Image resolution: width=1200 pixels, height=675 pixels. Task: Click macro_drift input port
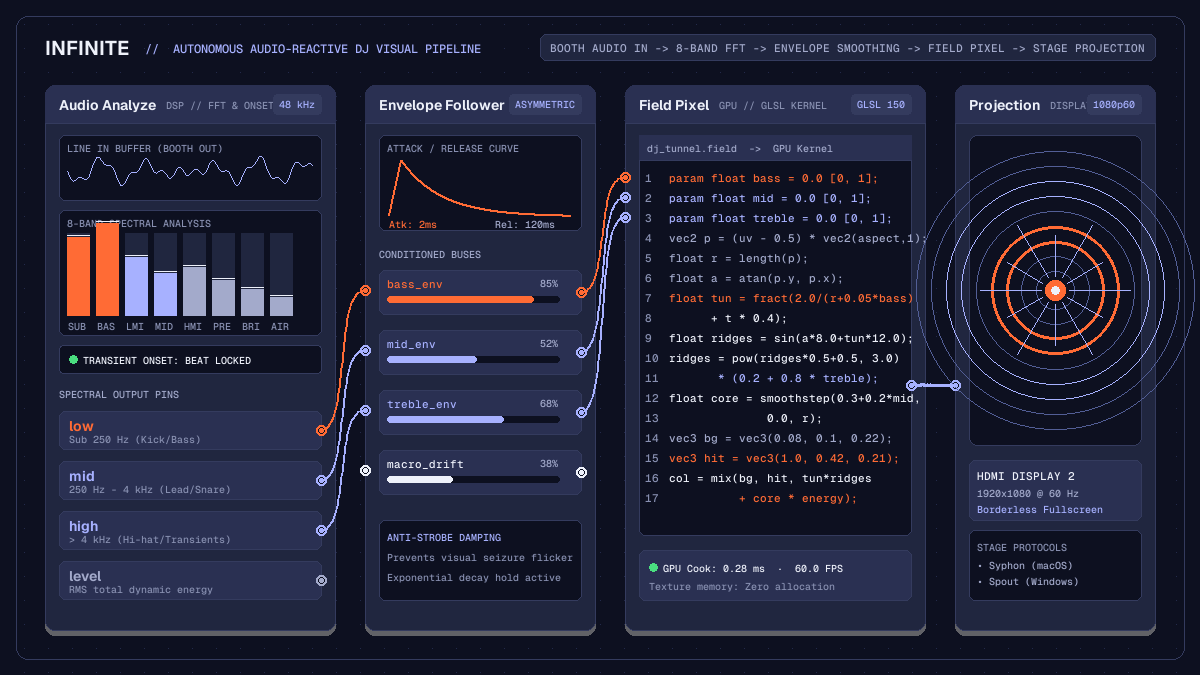365,470
